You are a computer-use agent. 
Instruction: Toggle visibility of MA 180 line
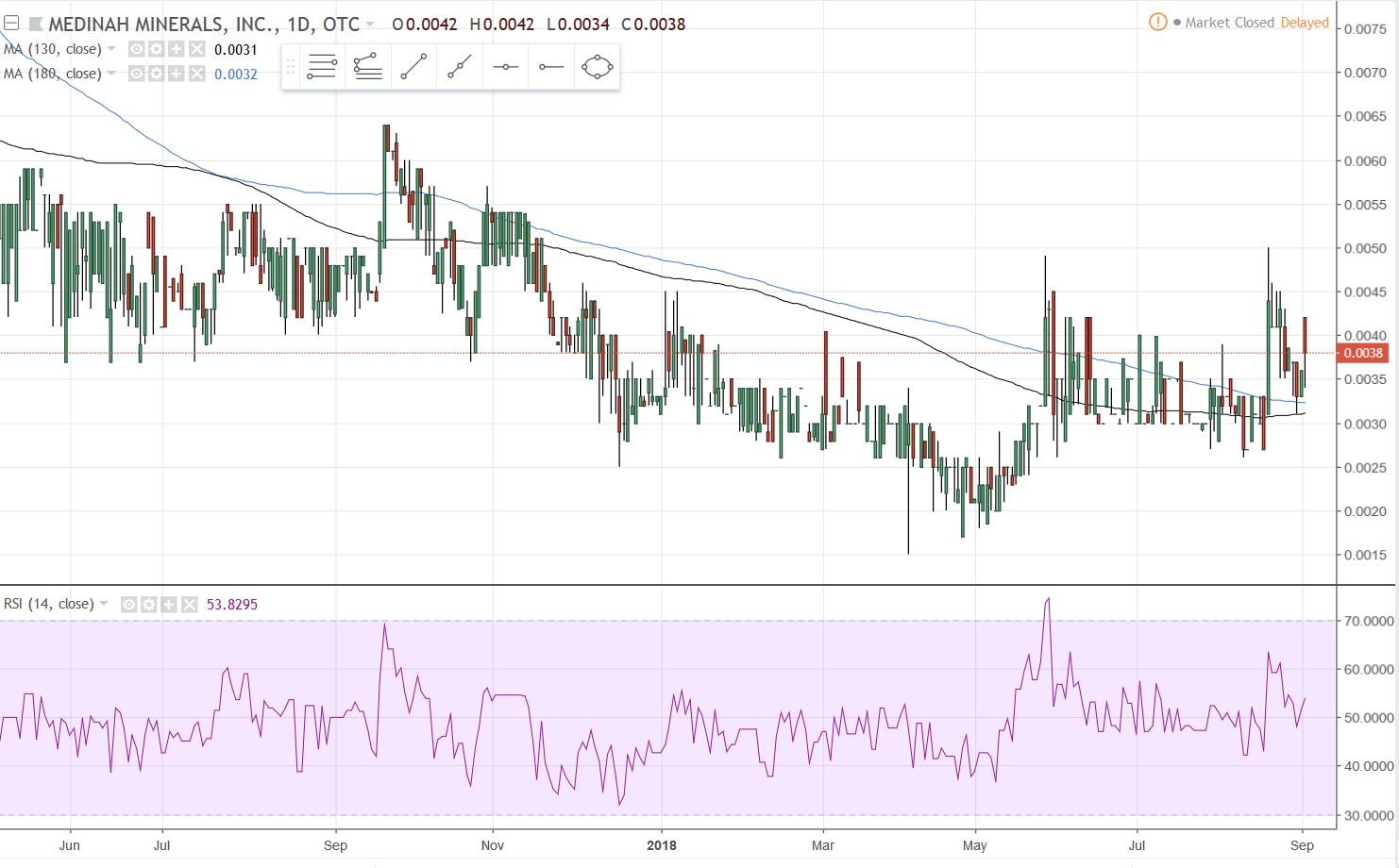[x=137, y=74]
